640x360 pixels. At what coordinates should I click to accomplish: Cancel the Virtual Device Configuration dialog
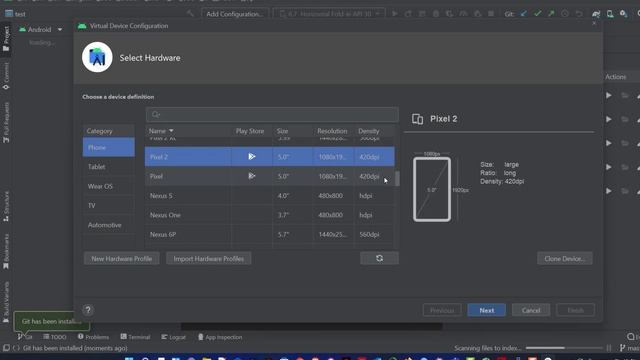tap(531, 310)
